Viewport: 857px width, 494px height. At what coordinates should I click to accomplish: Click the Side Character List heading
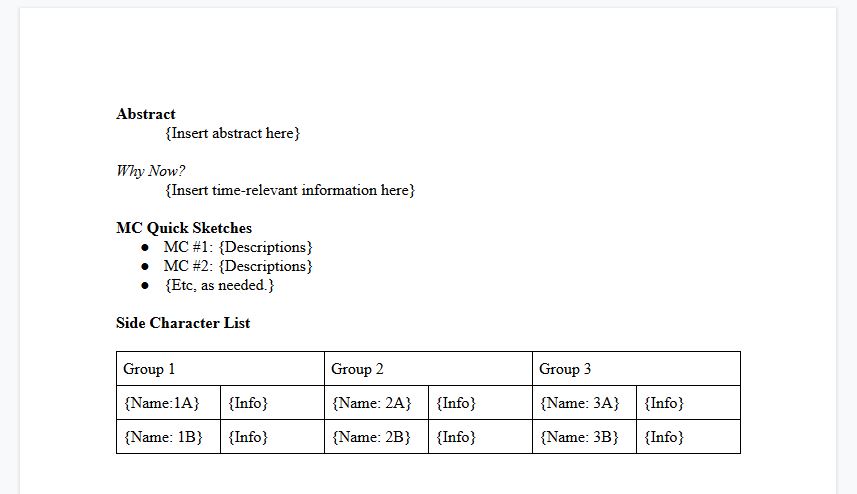[183, 323]
